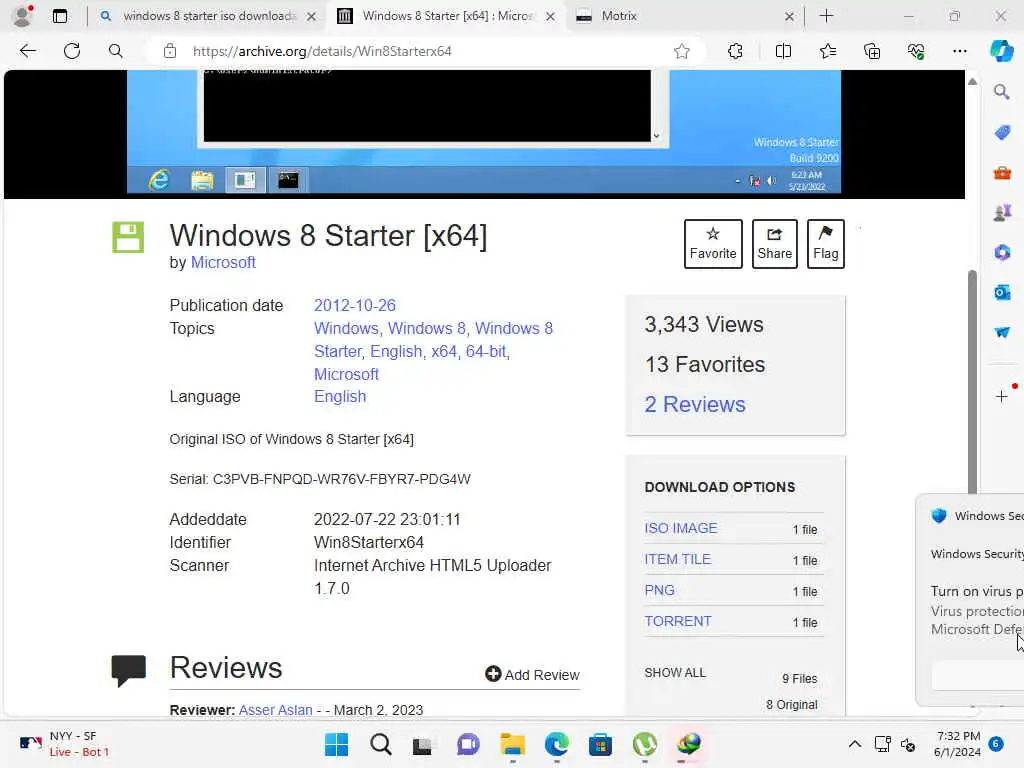Viewport: 1024px width, 768px height.
Task: Download ITEM TILE file
Action: point(677,559)
